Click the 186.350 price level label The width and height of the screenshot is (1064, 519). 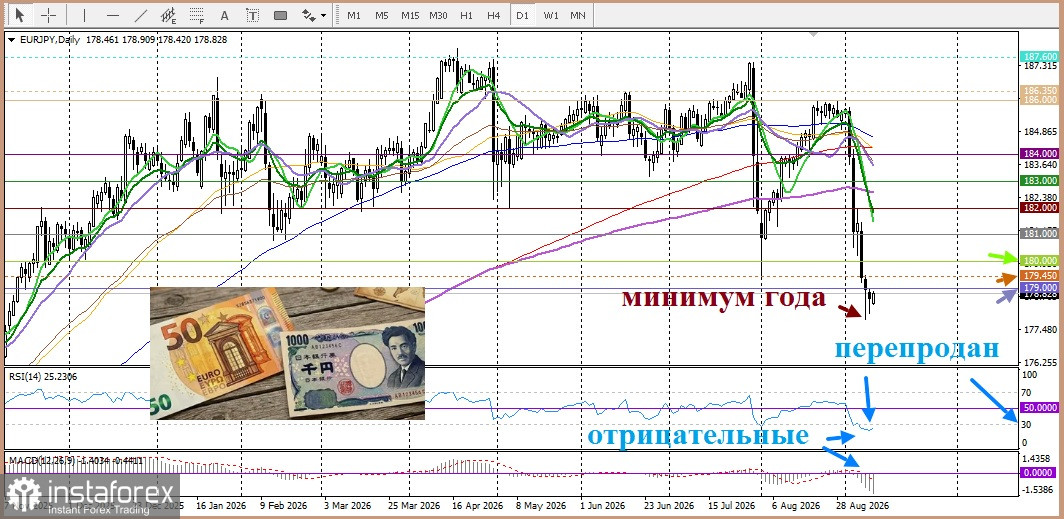[1038, 90]
